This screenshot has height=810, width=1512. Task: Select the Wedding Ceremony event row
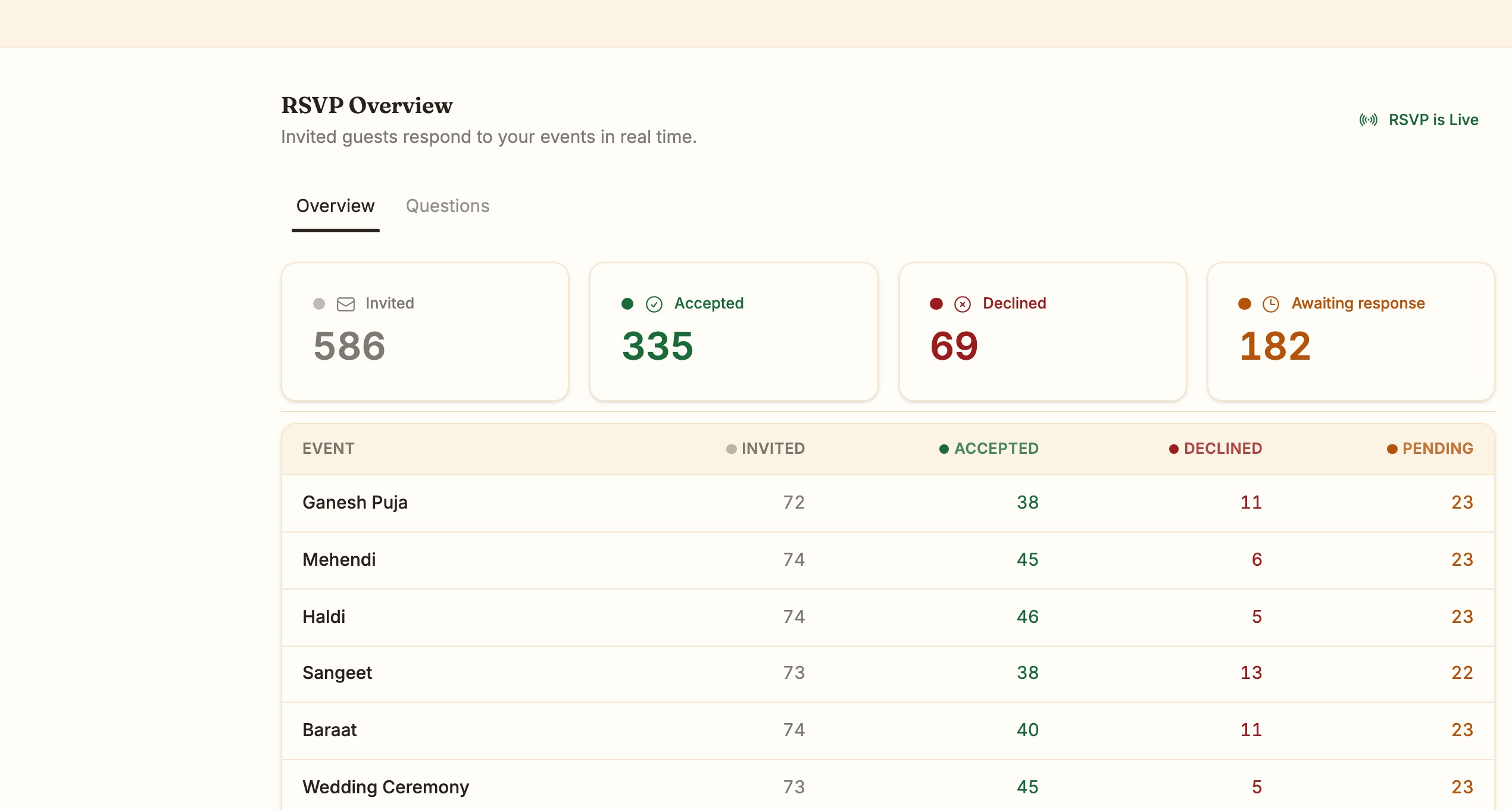click(888, 785)
